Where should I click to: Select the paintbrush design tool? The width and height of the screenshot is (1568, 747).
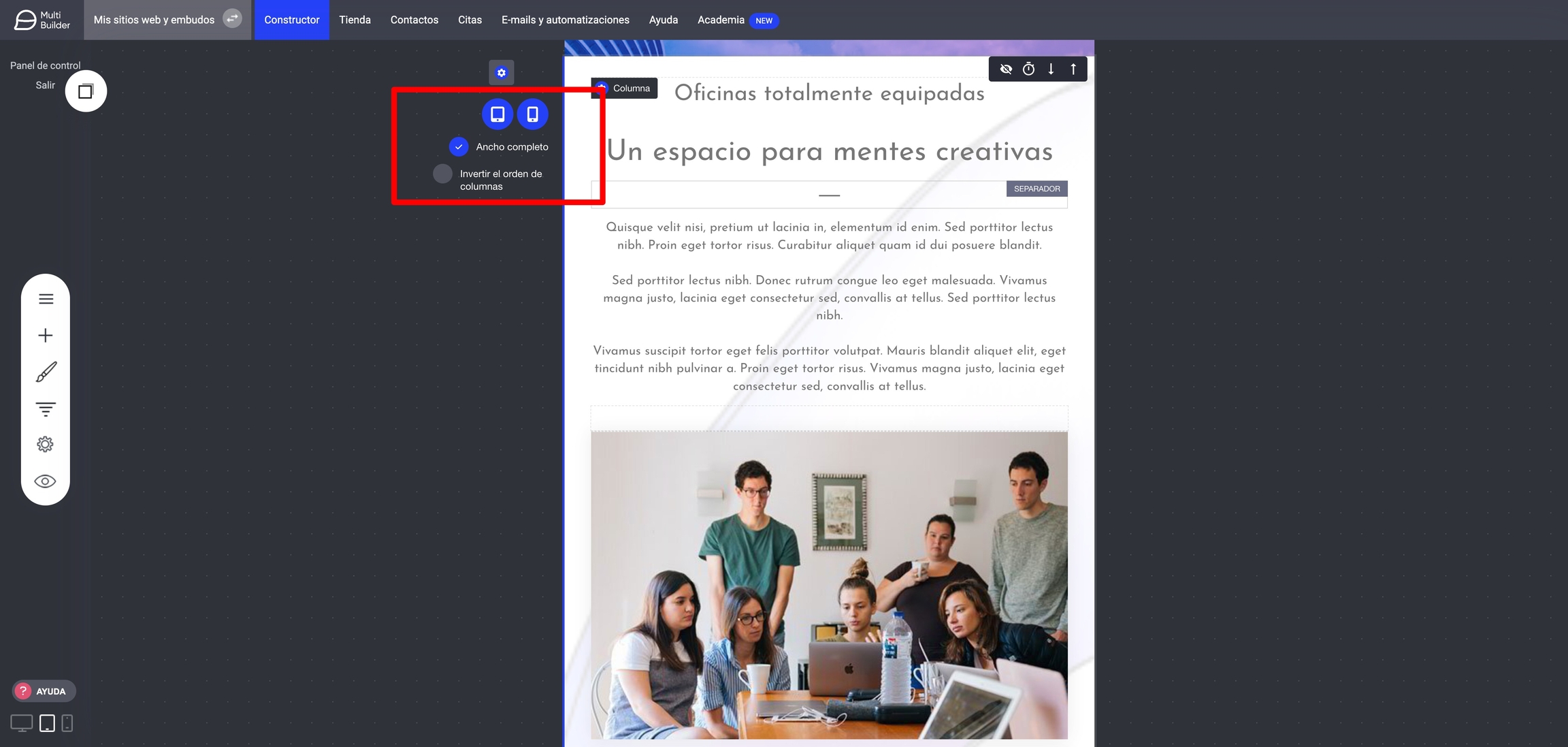46,372
